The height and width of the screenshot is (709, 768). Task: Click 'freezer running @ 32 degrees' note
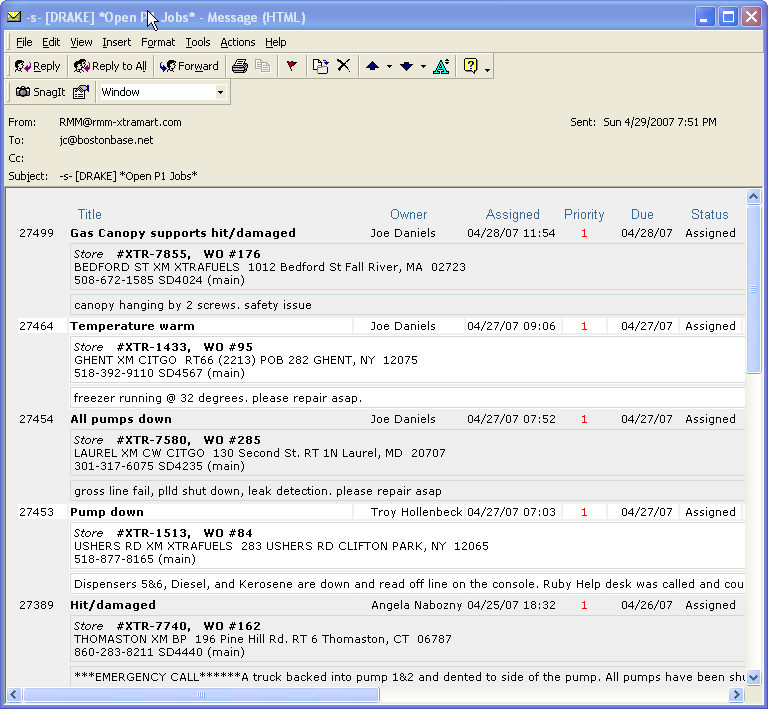[218, 398]
